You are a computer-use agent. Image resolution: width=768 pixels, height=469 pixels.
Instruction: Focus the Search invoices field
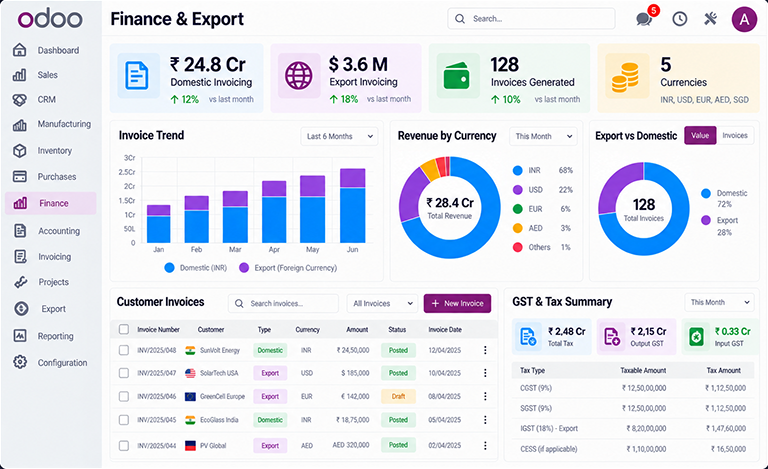[283, 304]
